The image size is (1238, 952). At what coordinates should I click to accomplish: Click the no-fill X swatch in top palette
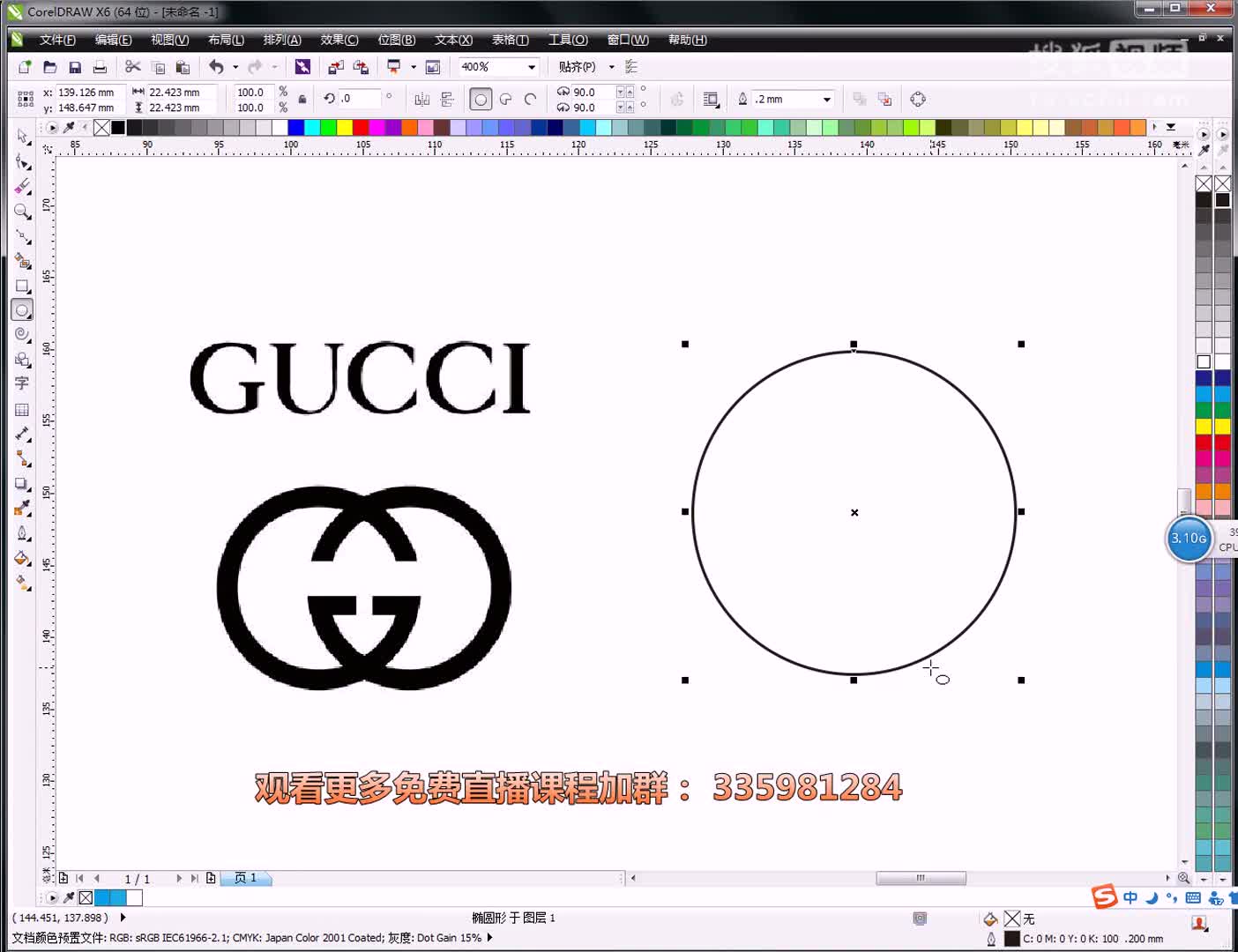coord(101,127)
